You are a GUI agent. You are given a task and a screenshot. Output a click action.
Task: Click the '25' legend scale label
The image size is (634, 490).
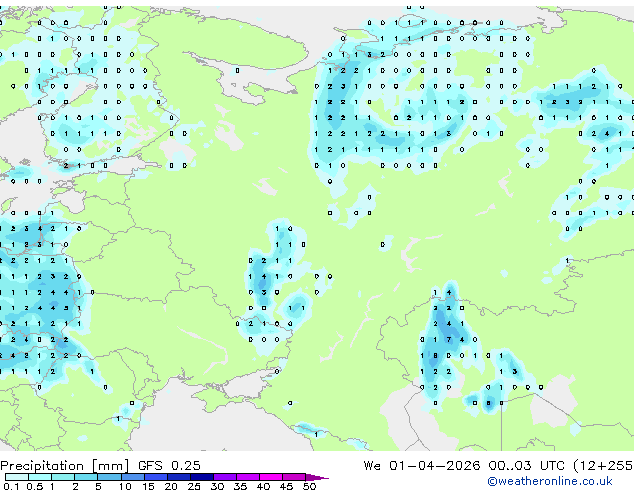click(x=194, y=486)
